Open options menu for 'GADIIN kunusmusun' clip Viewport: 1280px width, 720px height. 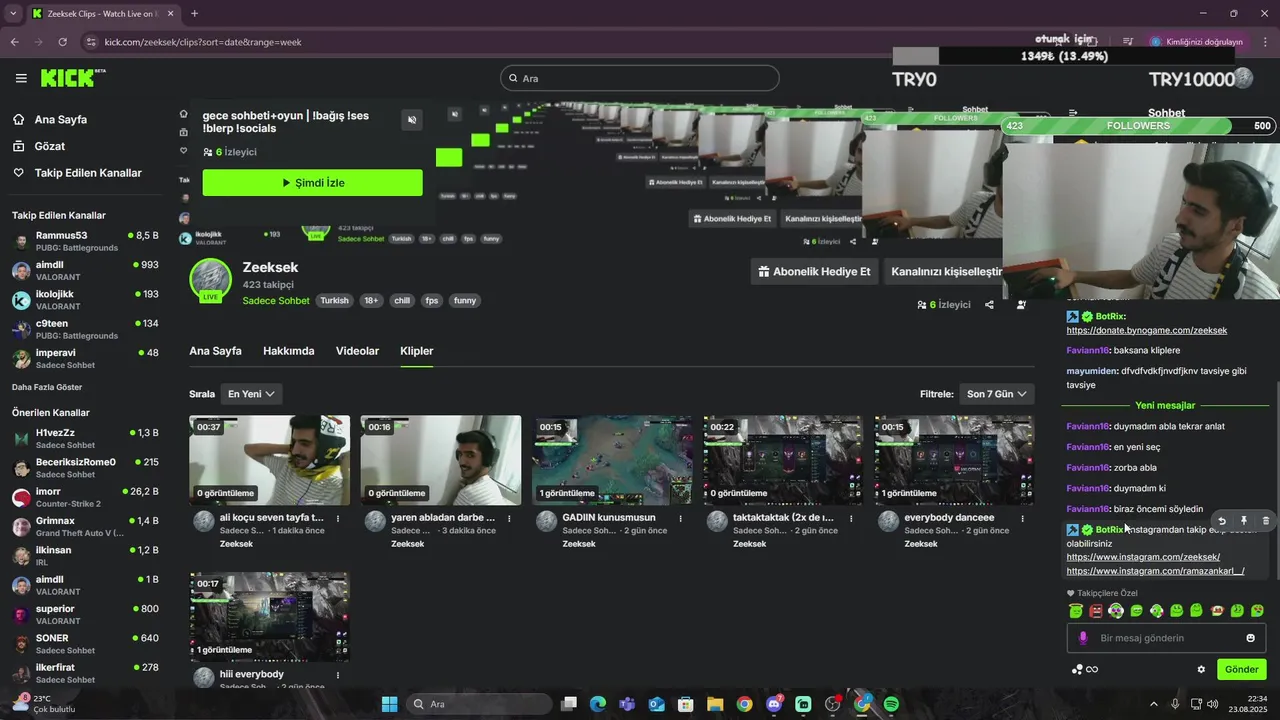click(x=681, y=518)
